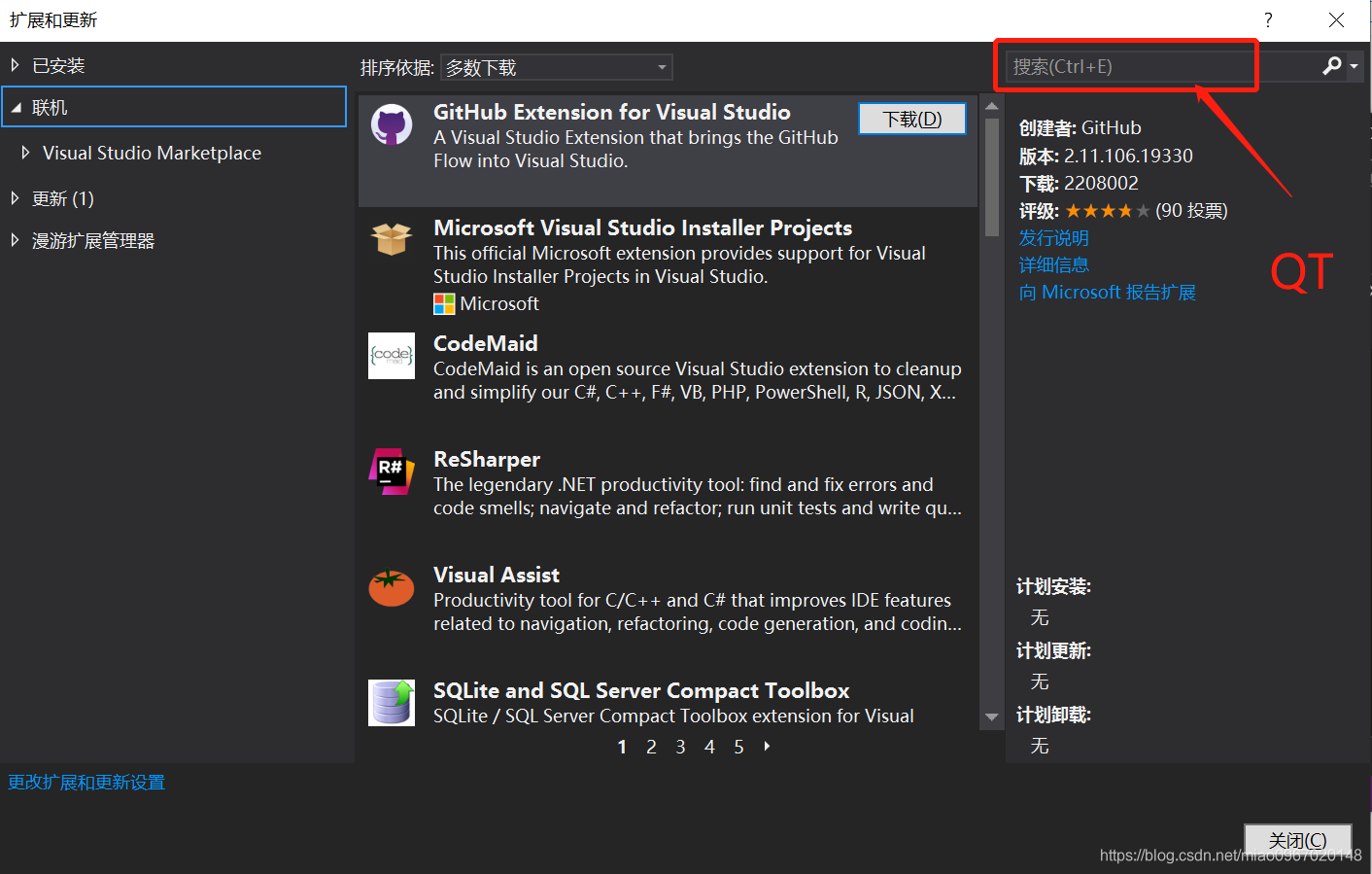Viewport: 1372px width, 874px height.
Task: Go to results page 2
Action: [x=651, y=747]
